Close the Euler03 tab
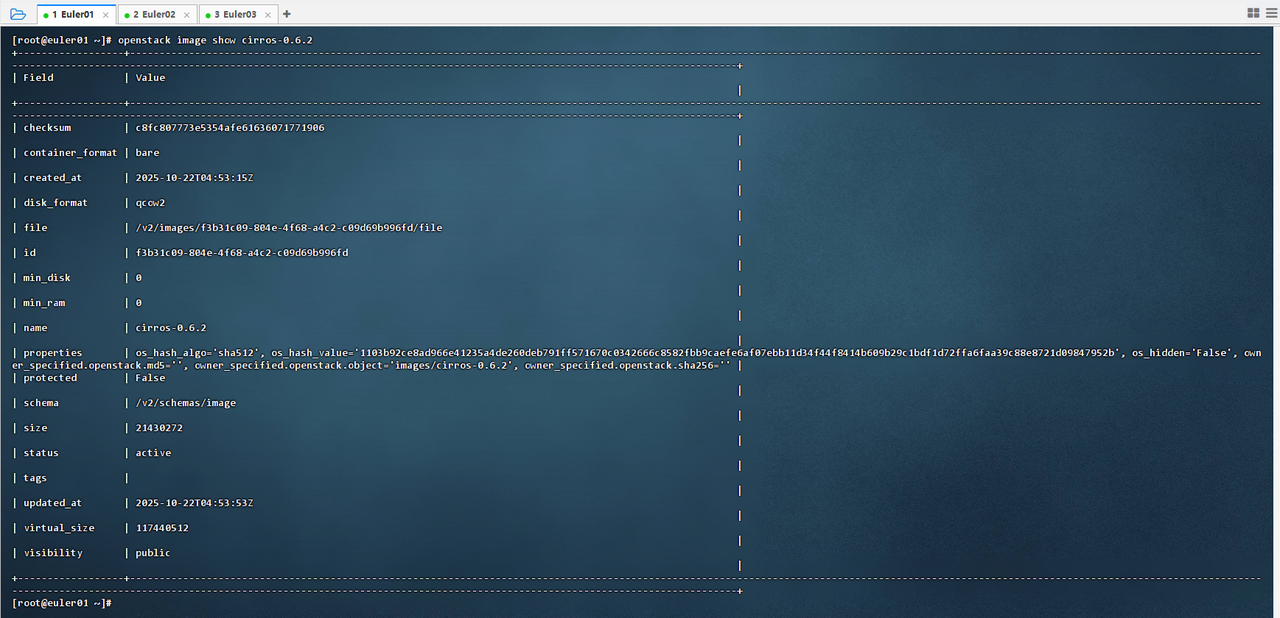Viewport: 1280px width, 618px height. [x=268, y=15]
